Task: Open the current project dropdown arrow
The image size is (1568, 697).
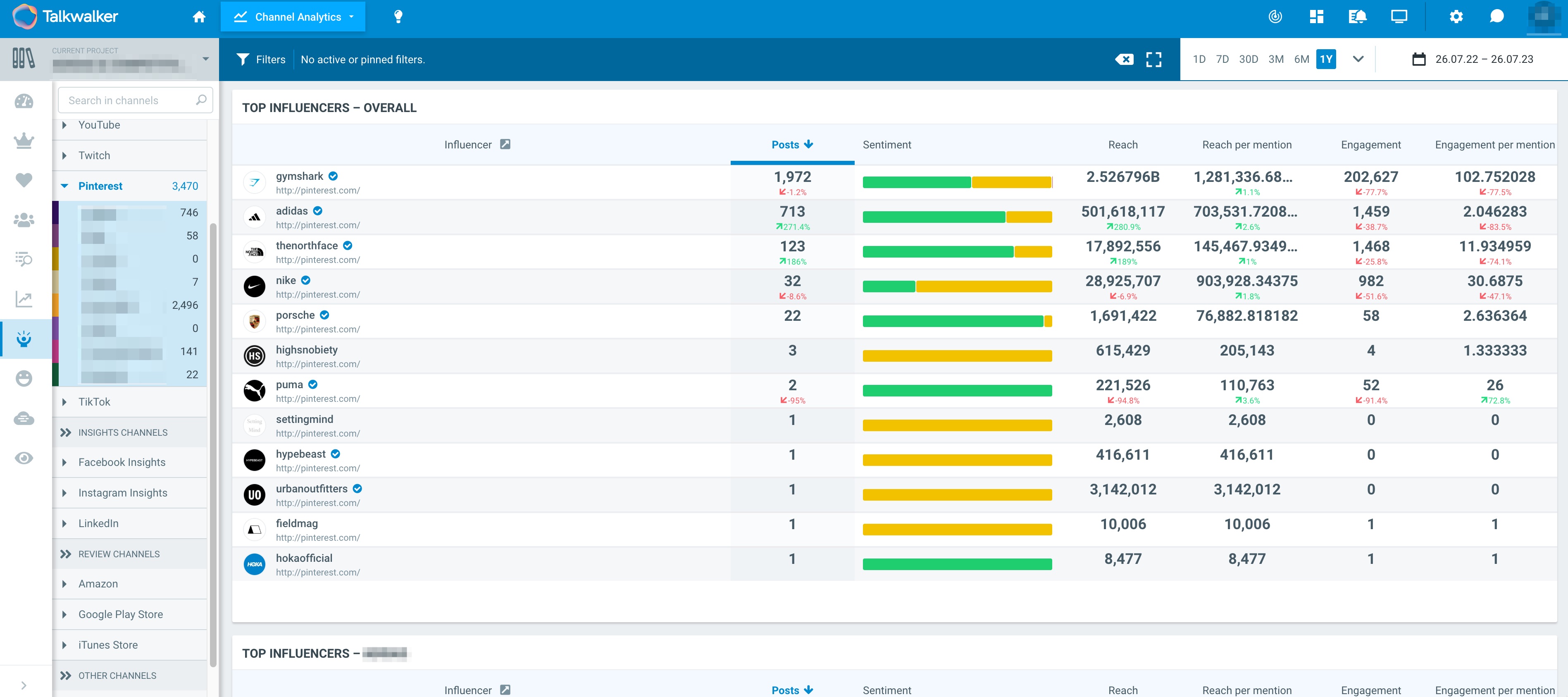Action: coord(206,59)
